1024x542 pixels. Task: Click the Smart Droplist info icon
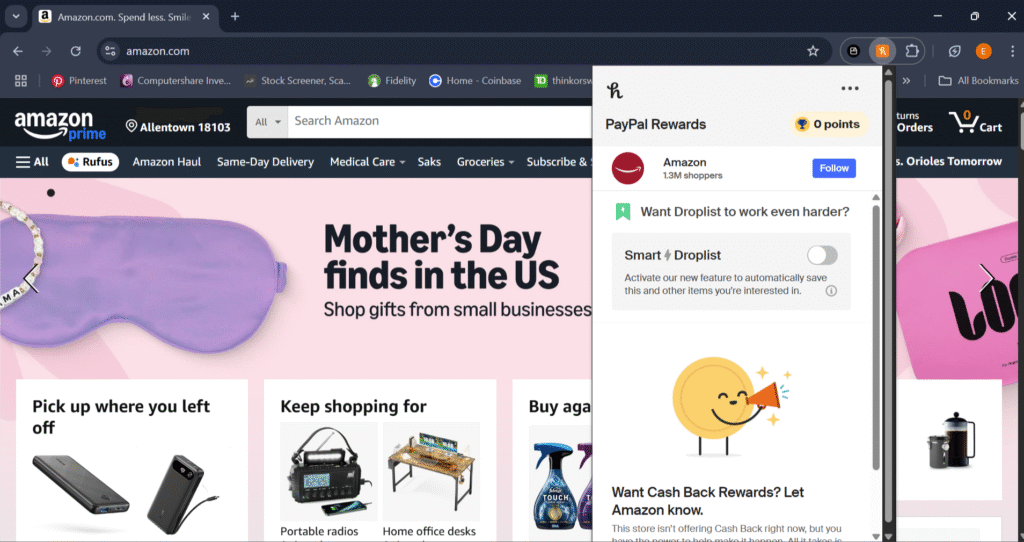[831, 291]
